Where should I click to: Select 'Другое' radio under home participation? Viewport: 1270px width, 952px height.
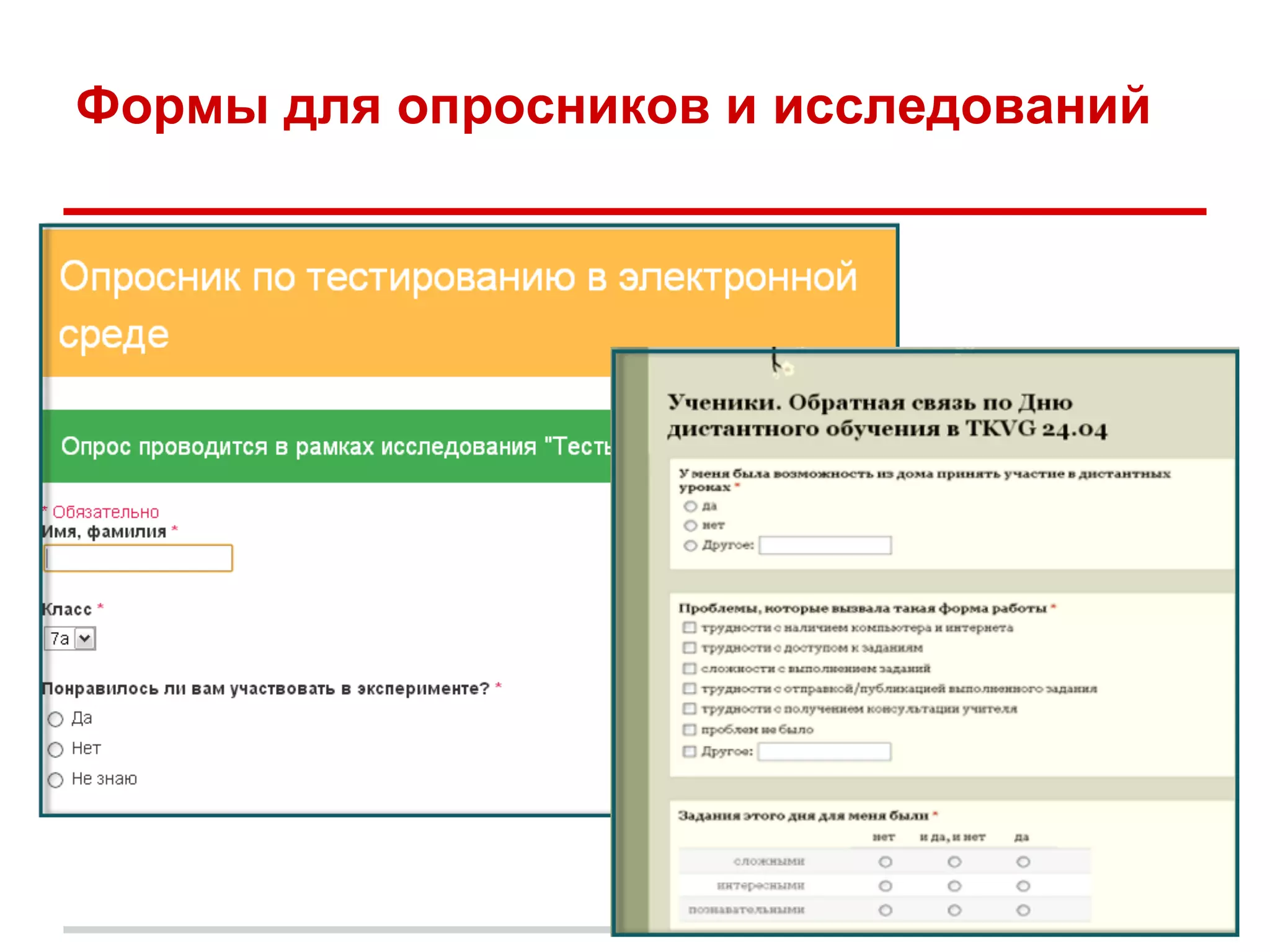[x=690, y=545]
